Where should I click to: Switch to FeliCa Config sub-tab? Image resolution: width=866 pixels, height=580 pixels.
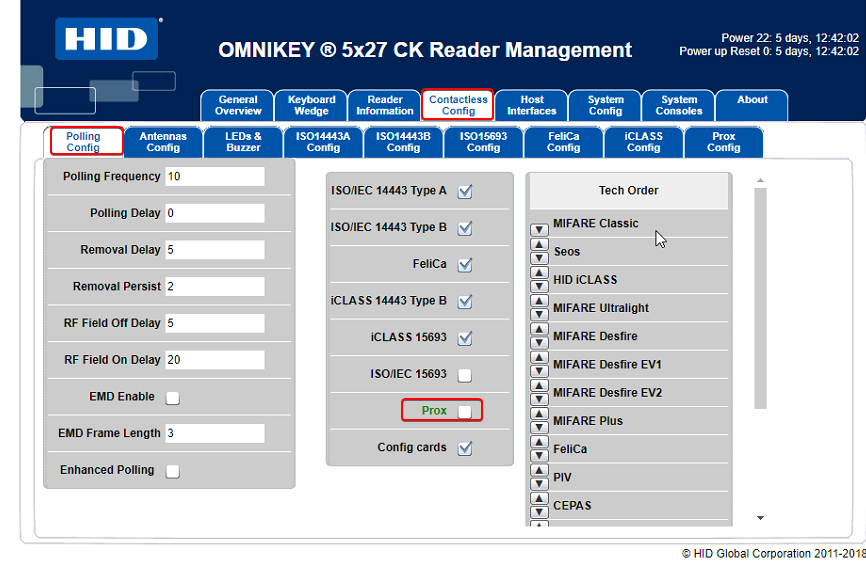[563, 142]
